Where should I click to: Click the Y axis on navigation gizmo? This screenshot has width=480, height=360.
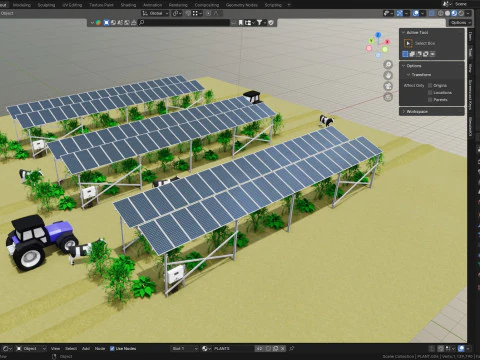371,41
